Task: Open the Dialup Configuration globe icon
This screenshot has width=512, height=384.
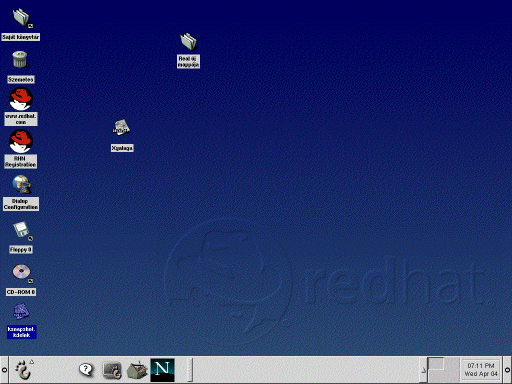Action: [21, 184]
